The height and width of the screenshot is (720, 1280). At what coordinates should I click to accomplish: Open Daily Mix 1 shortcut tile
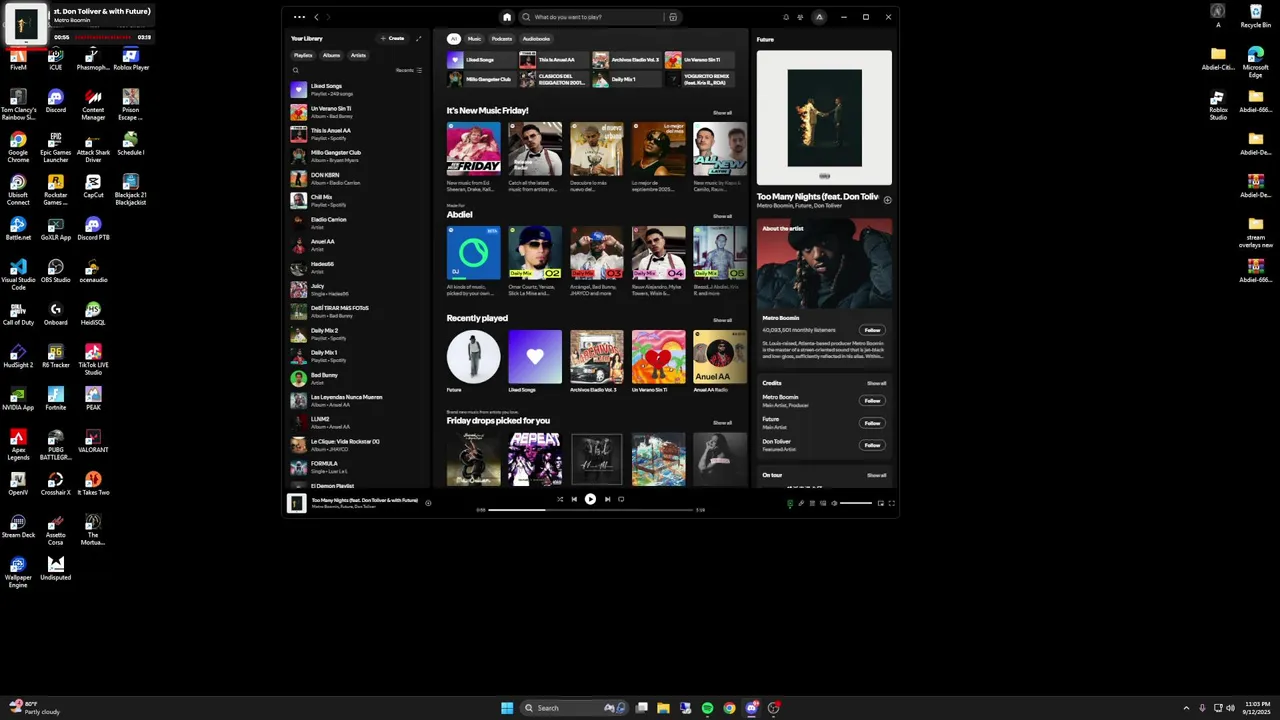coord(627,79)
